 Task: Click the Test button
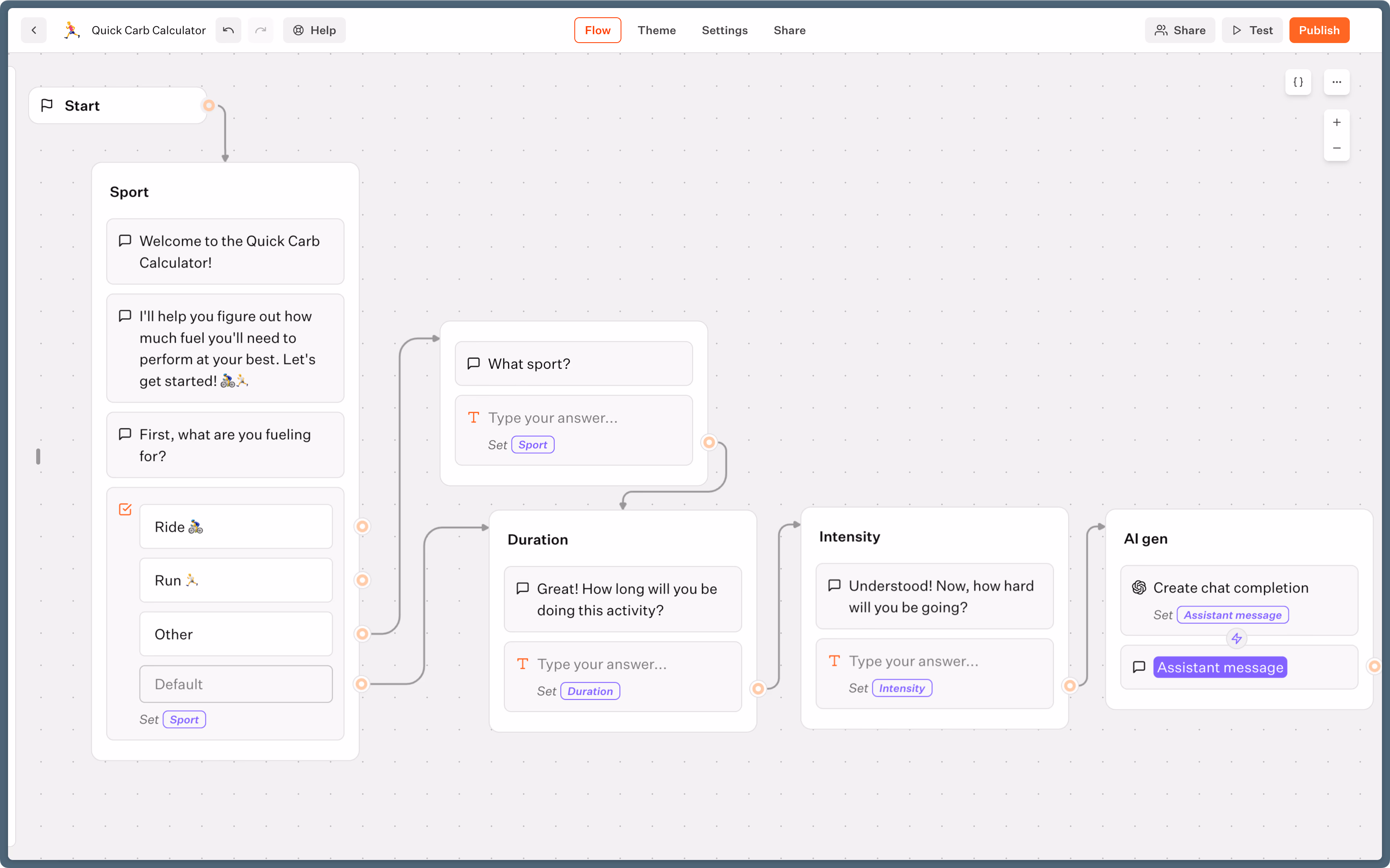point(1252,31)
